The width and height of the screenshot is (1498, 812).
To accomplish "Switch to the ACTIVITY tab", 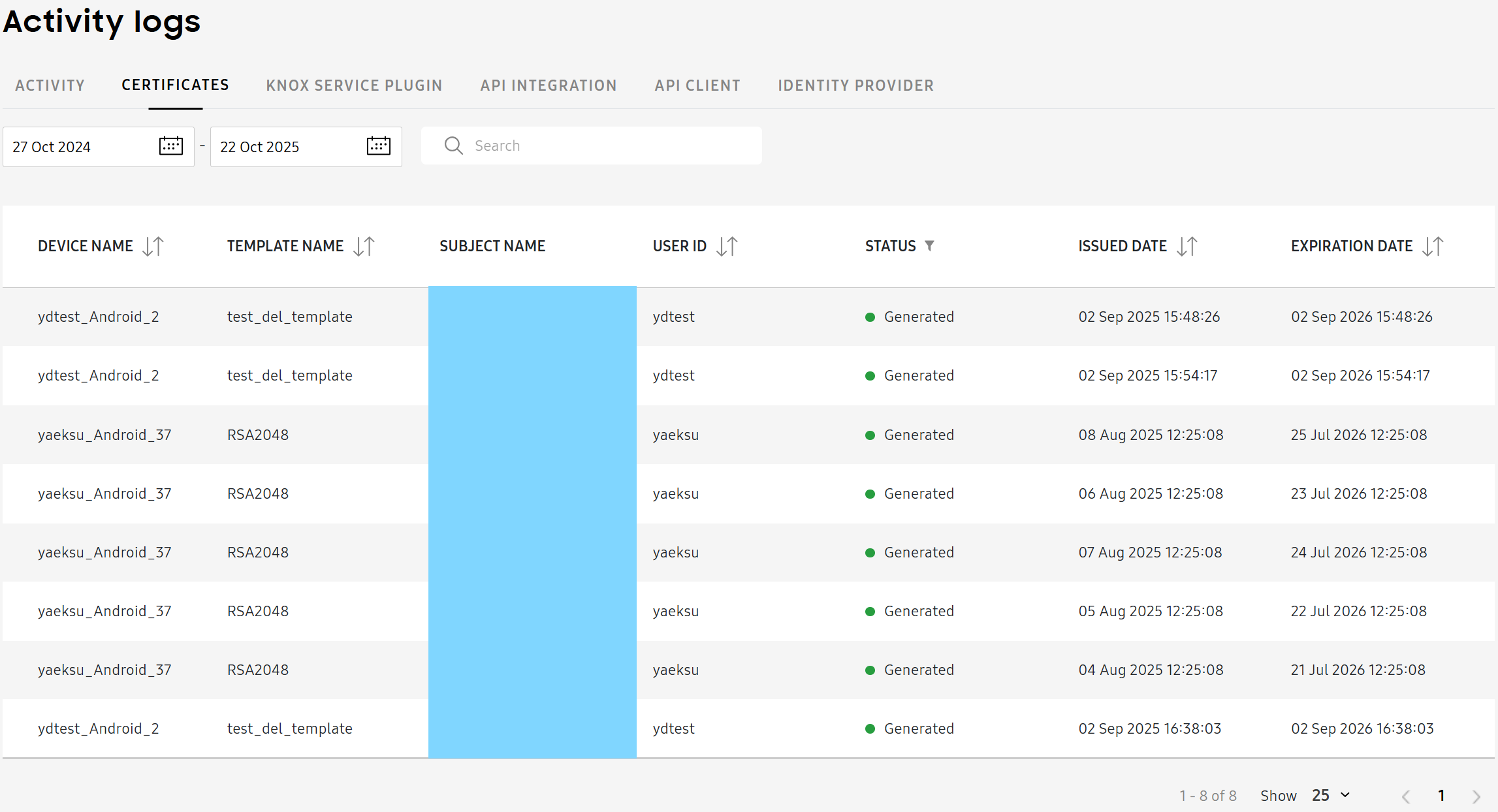I will coord(50,85).
